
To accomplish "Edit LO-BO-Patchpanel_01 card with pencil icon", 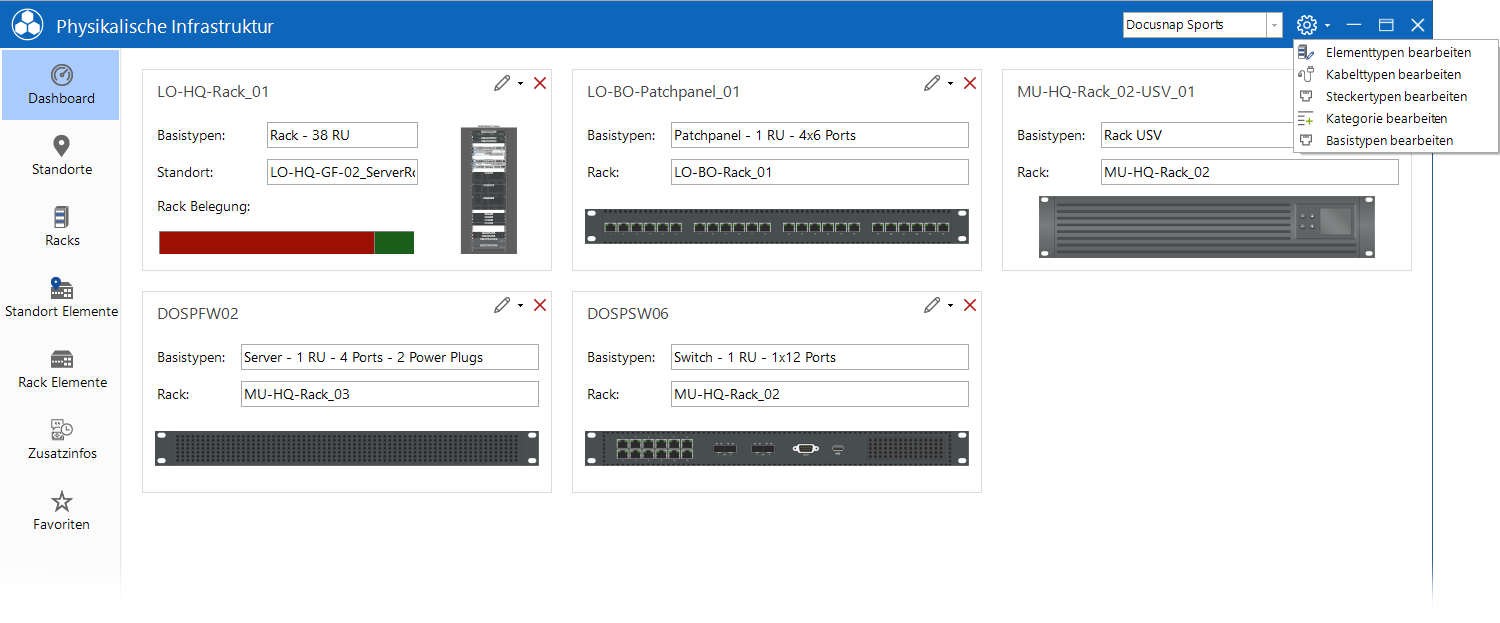I will pos(932,83).
